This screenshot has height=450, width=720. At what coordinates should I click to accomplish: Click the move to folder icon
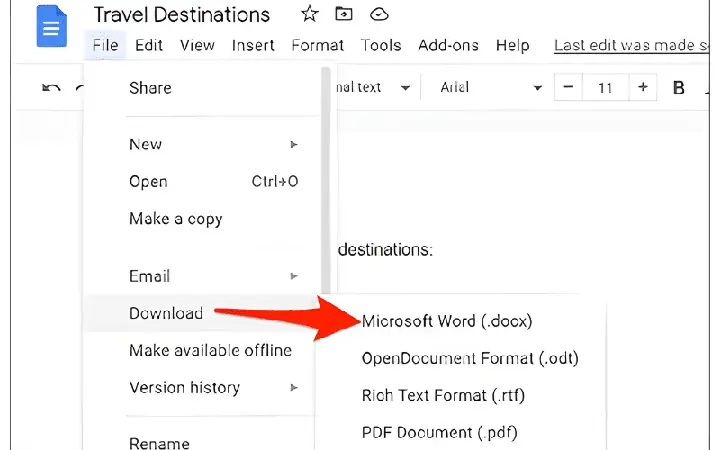(343, 14)
